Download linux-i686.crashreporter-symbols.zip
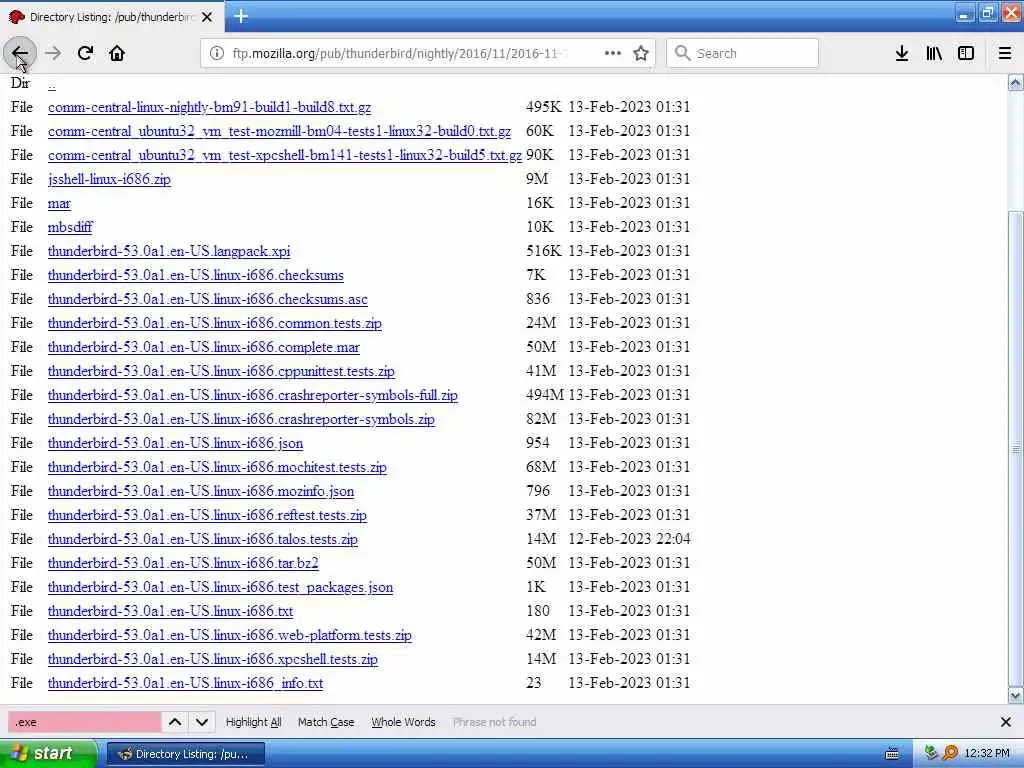Screen dimensions: 1024x768 tap(241, 419)
